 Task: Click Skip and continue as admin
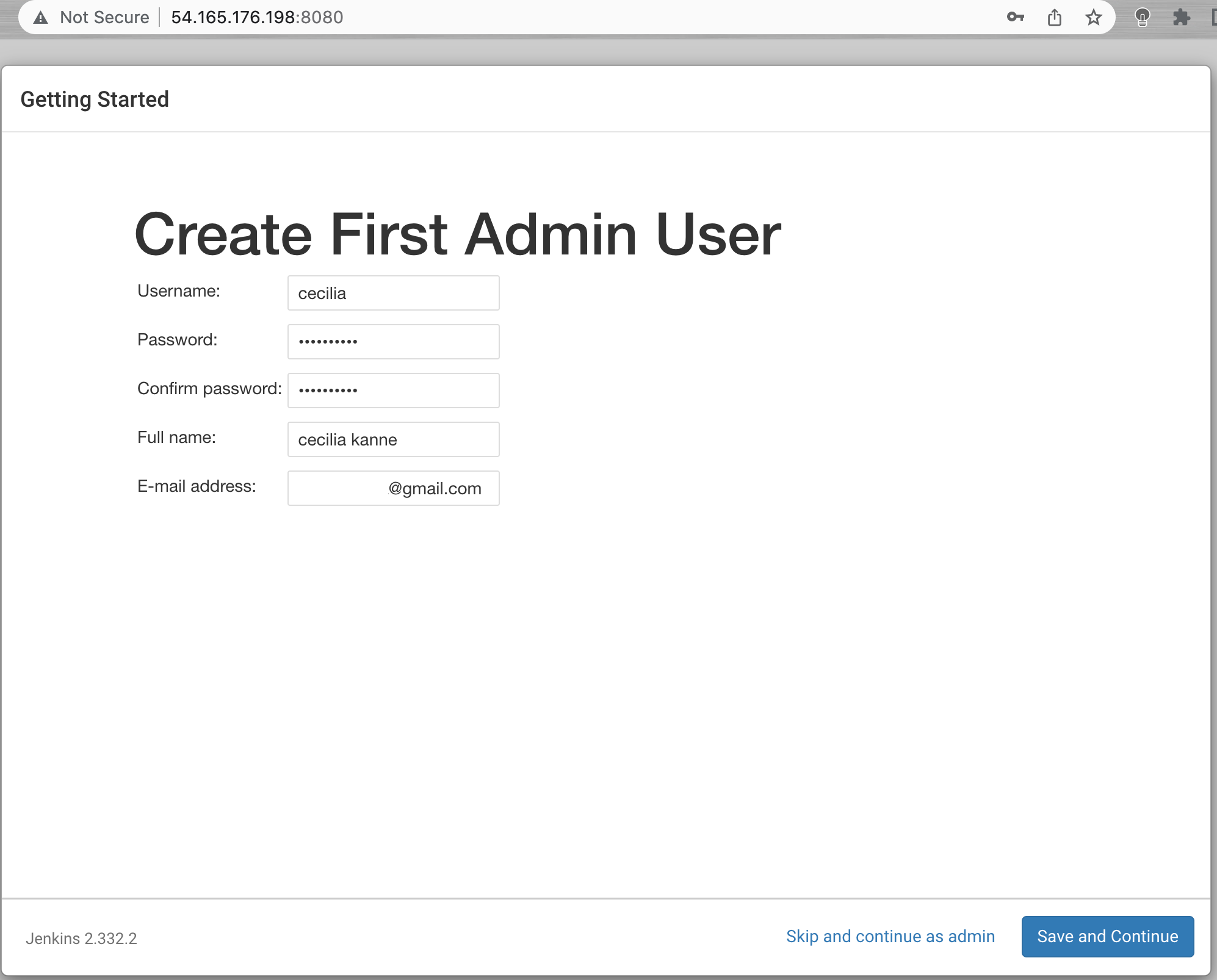click(890, 936)
